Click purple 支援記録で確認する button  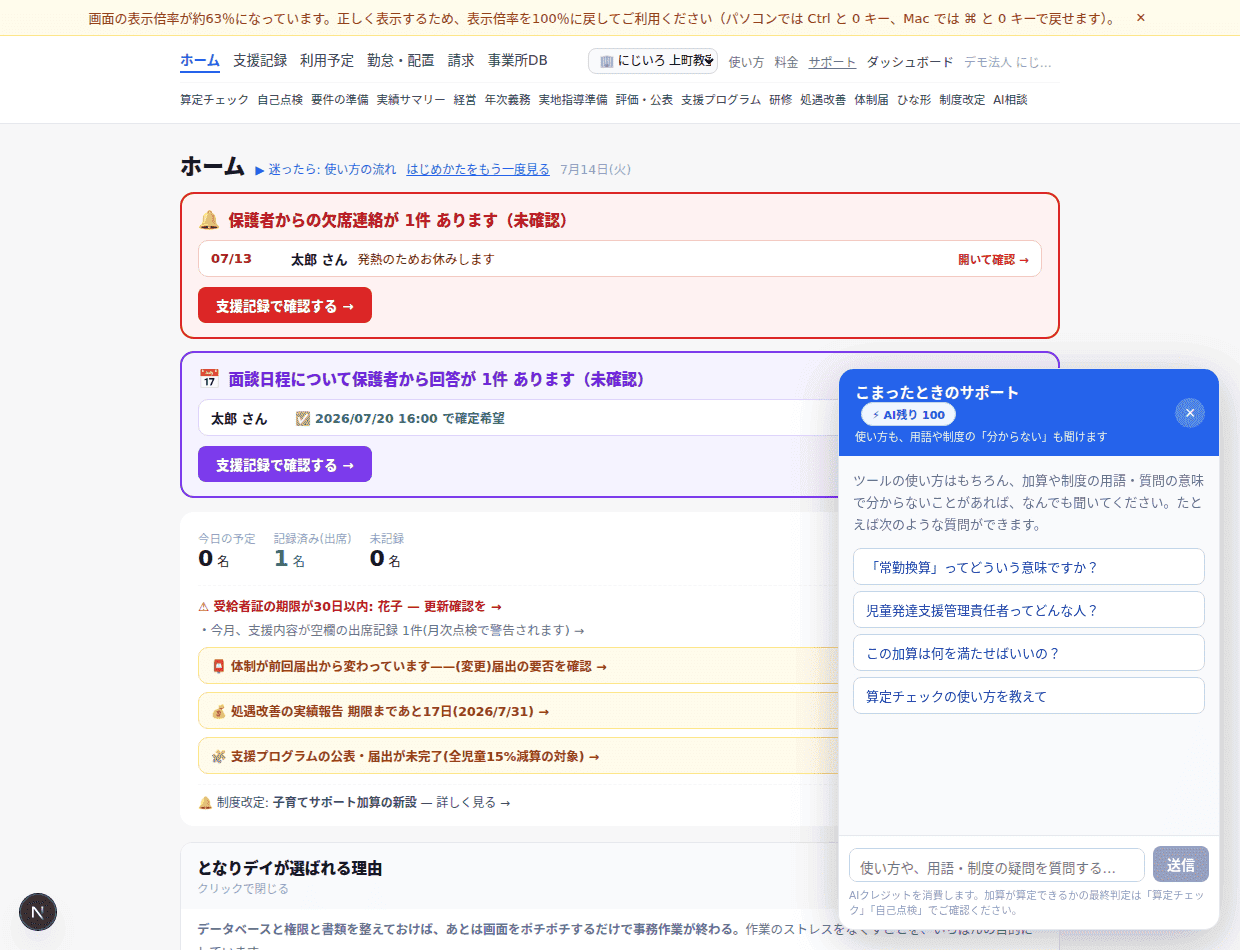point(285,465)
